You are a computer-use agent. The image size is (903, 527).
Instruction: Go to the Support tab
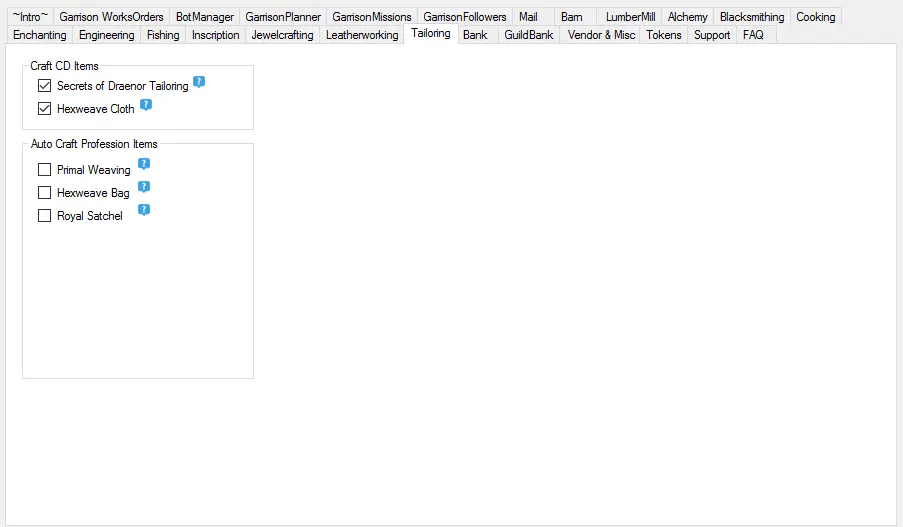click(x=712, y=35)
